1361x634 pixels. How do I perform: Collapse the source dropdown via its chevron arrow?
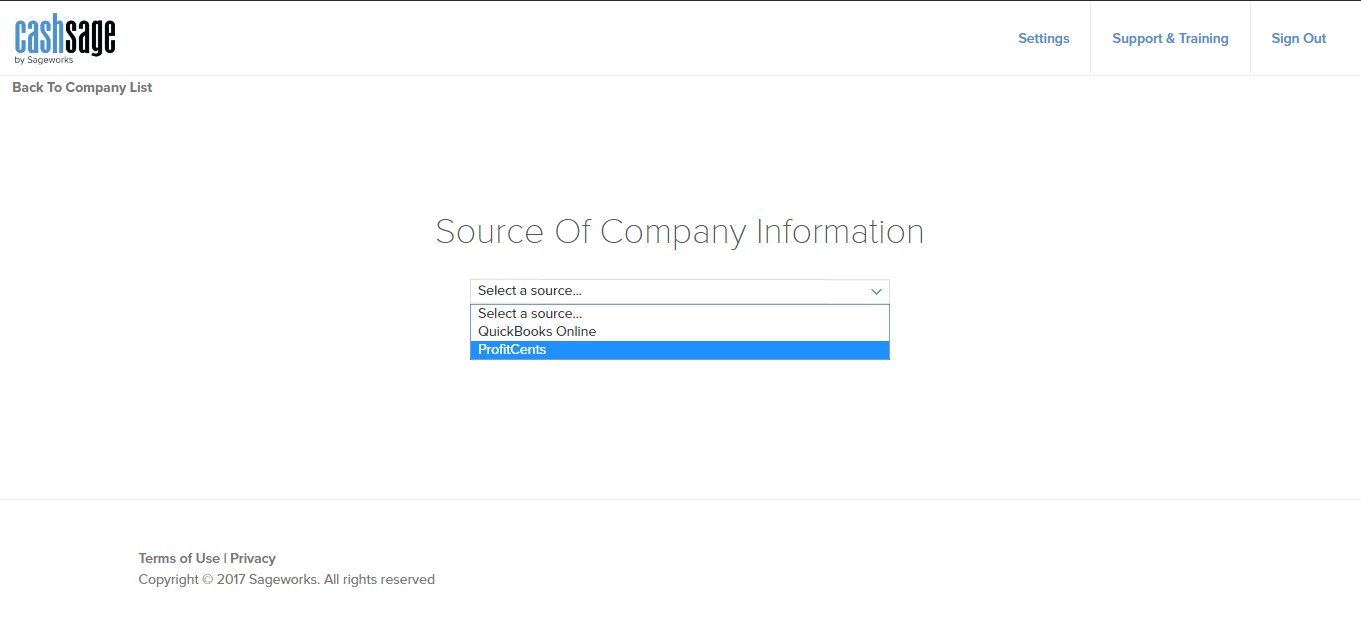[x=876, y=291]
